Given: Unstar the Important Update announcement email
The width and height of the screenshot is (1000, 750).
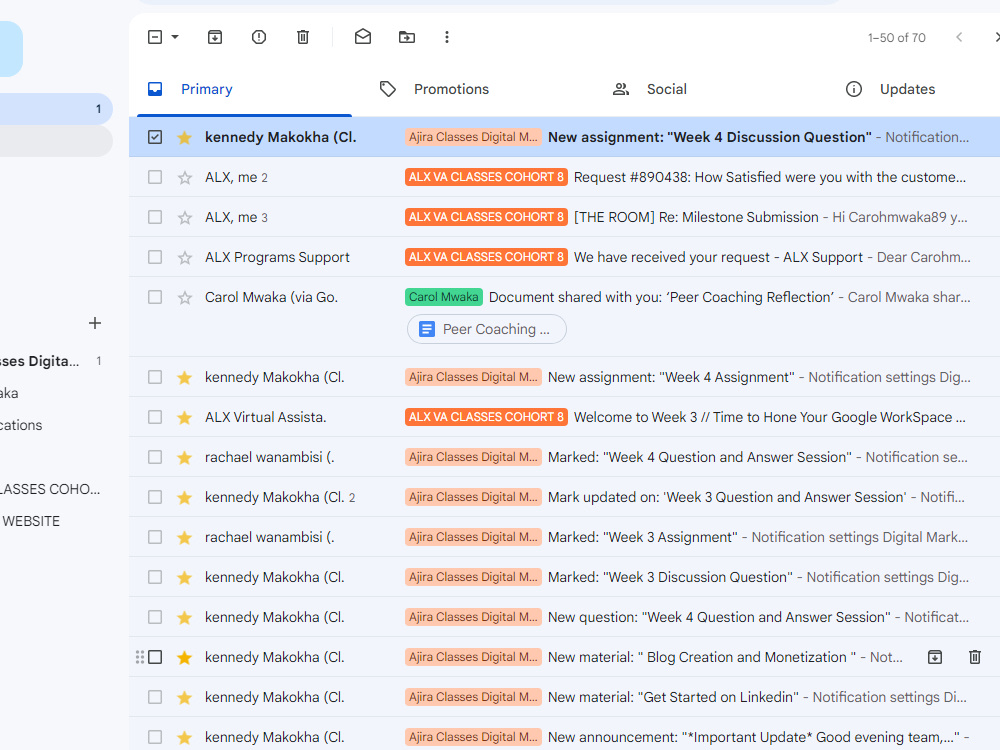Looking at the screenshot, I should pos(184,737).
